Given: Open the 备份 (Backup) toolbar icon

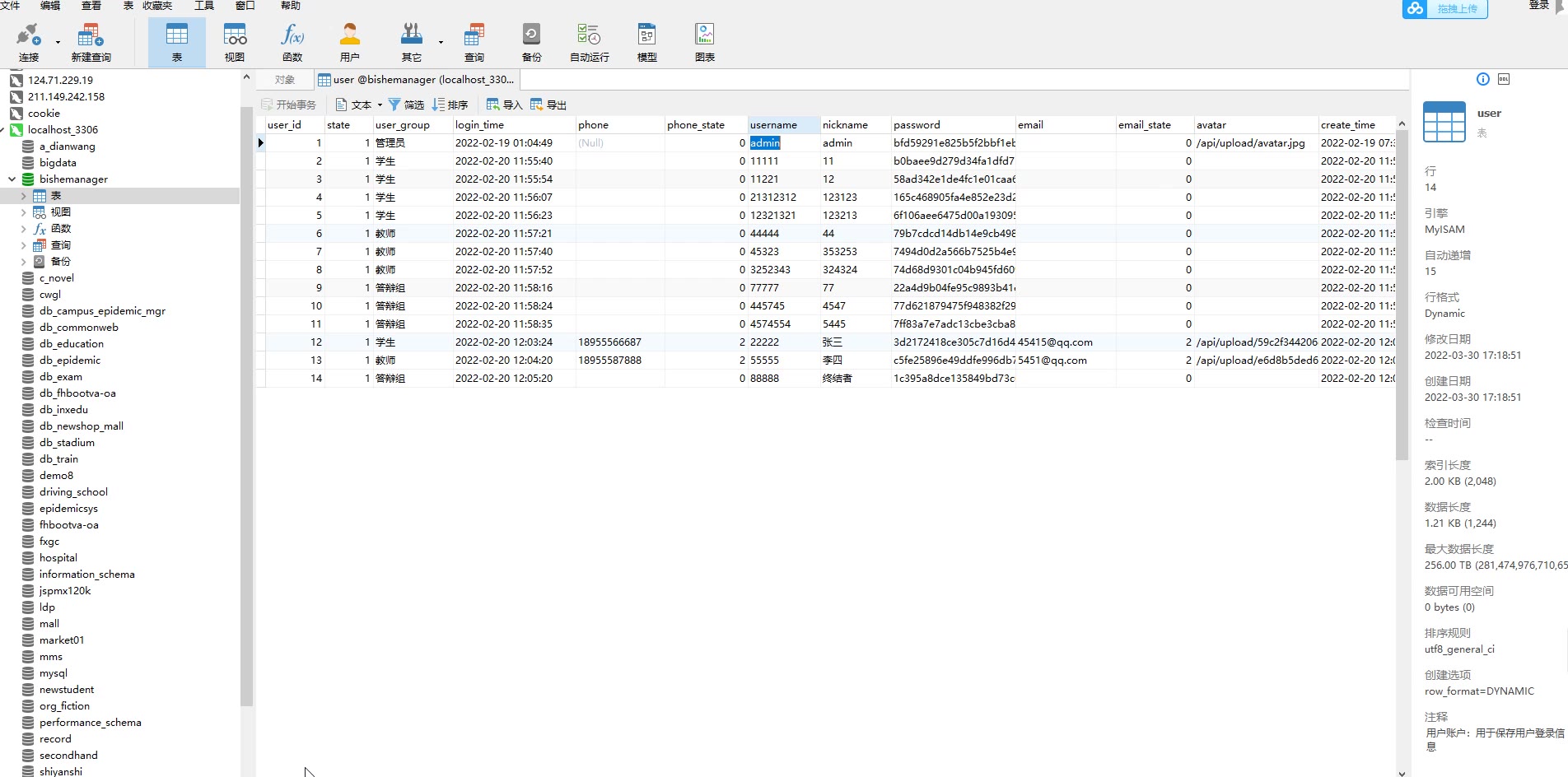Looking at the screenshot, I should [x=531, y=42].
